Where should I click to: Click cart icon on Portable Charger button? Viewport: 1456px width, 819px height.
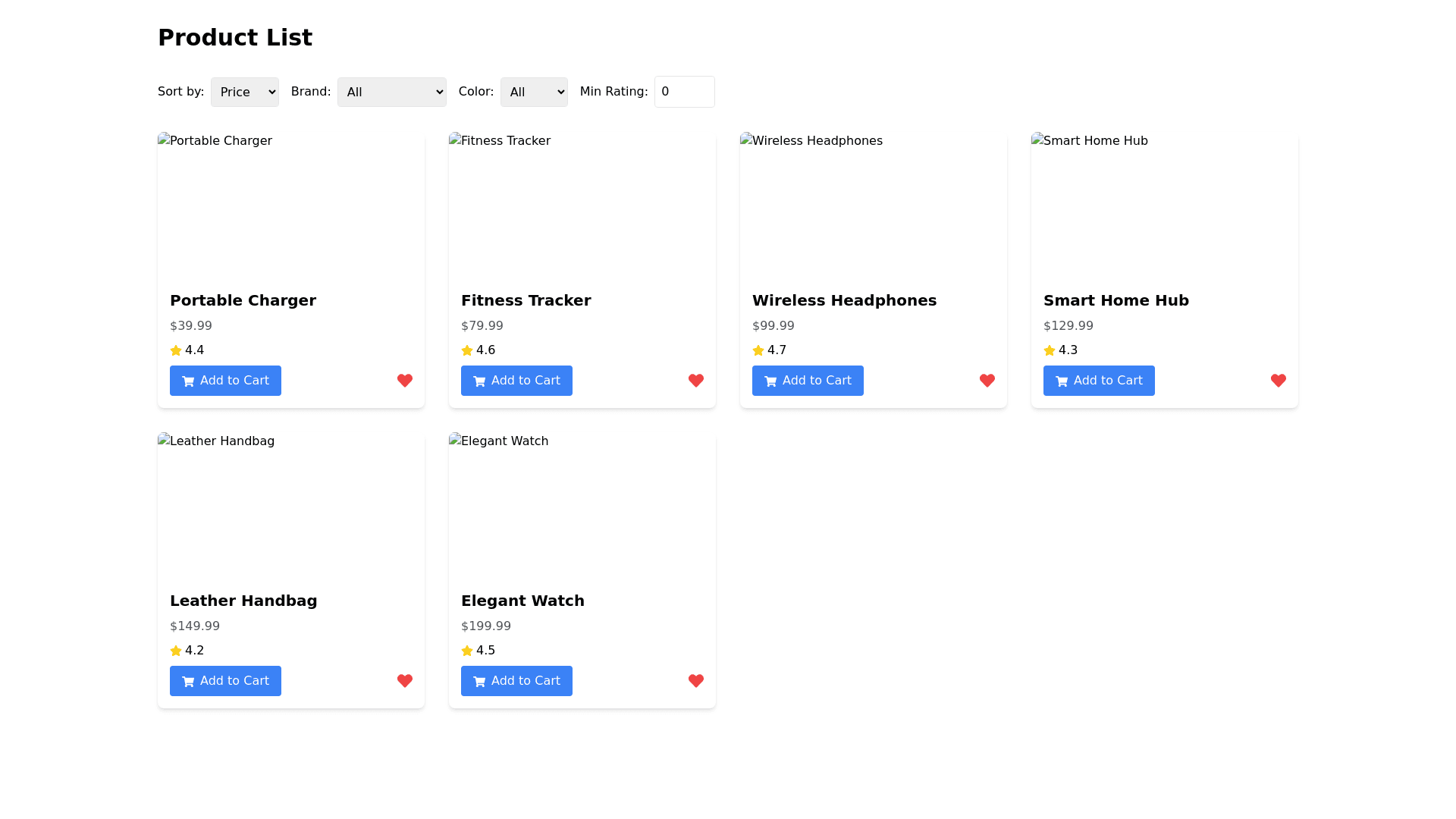point(188,381)
